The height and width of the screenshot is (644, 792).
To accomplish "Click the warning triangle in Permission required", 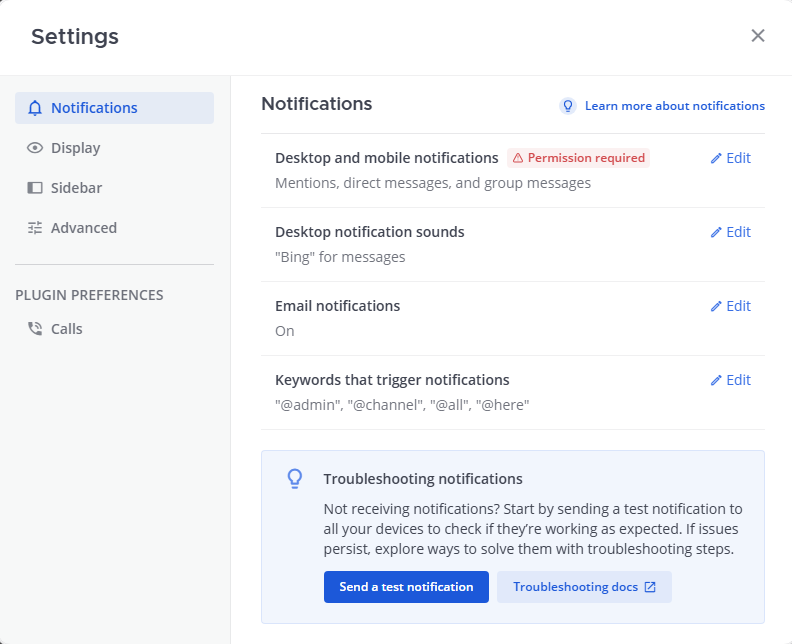I will click(x=518, y=158).
